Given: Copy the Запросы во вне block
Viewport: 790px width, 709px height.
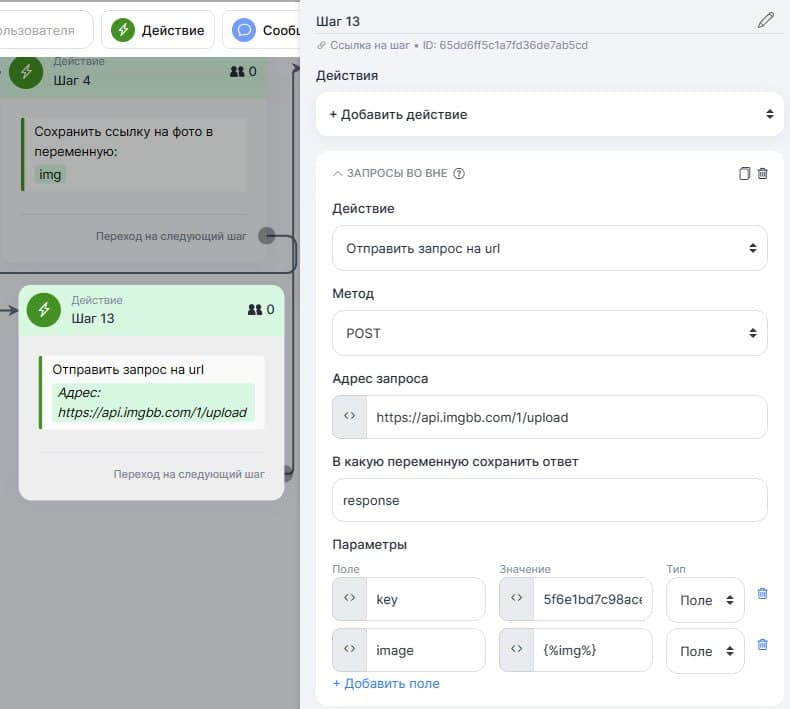Looking at the screenshot, I should [x=744, y=174].
